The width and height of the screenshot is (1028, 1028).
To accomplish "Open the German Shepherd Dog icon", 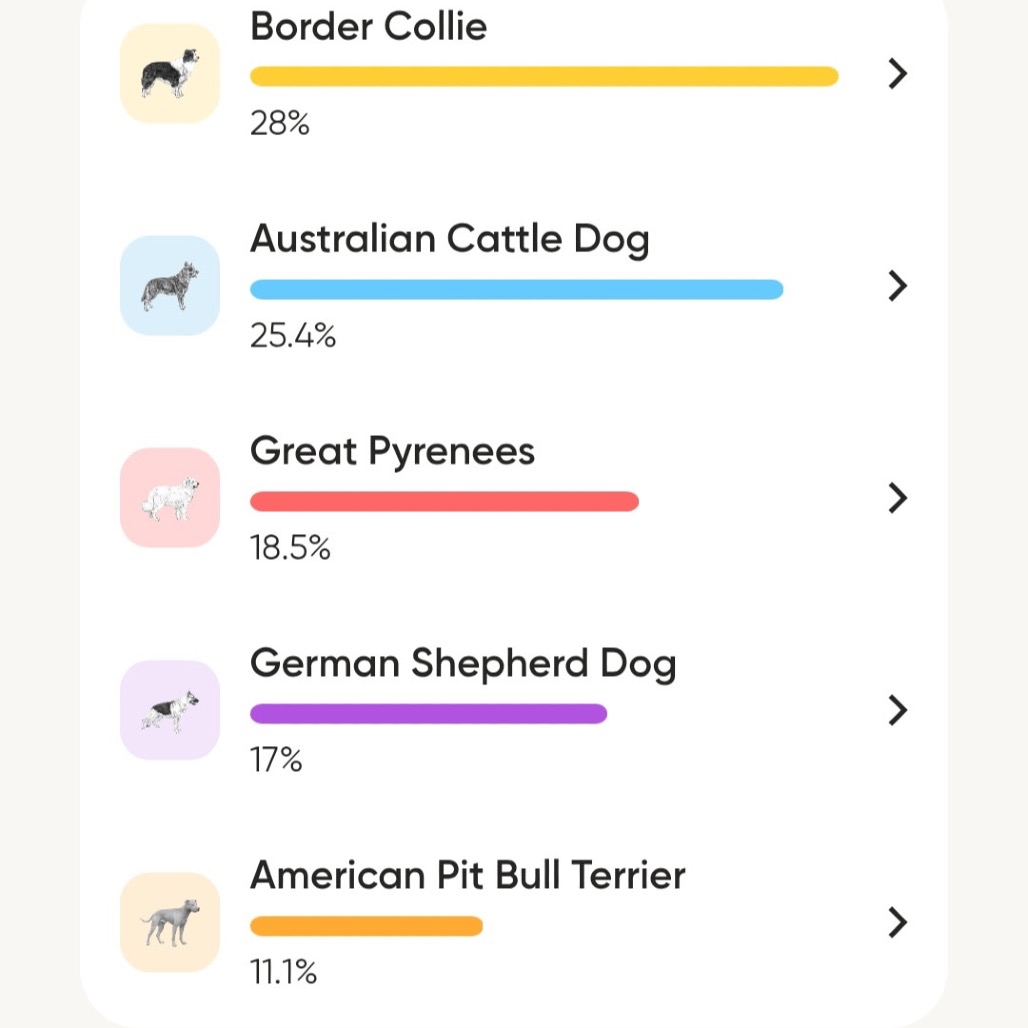I will [x=170, y=710].
